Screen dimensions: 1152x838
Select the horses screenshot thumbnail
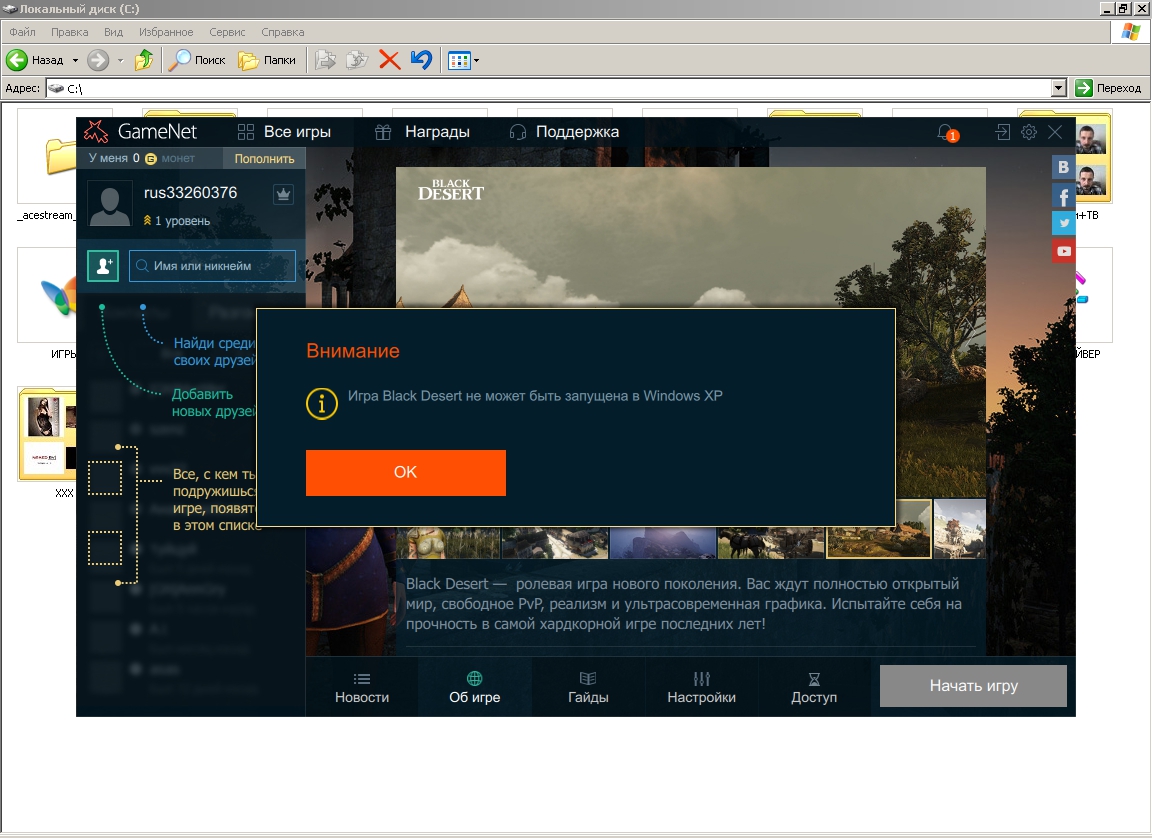771,542
